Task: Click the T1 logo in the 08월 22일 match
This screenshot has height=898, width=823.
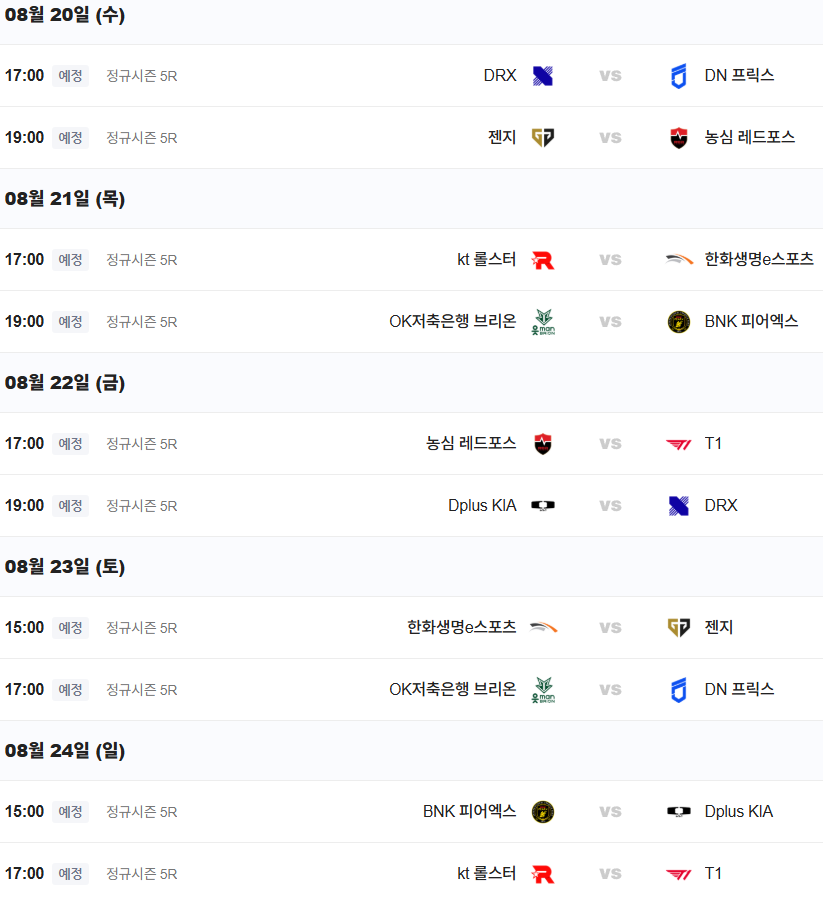Action: tap(679, 444)
